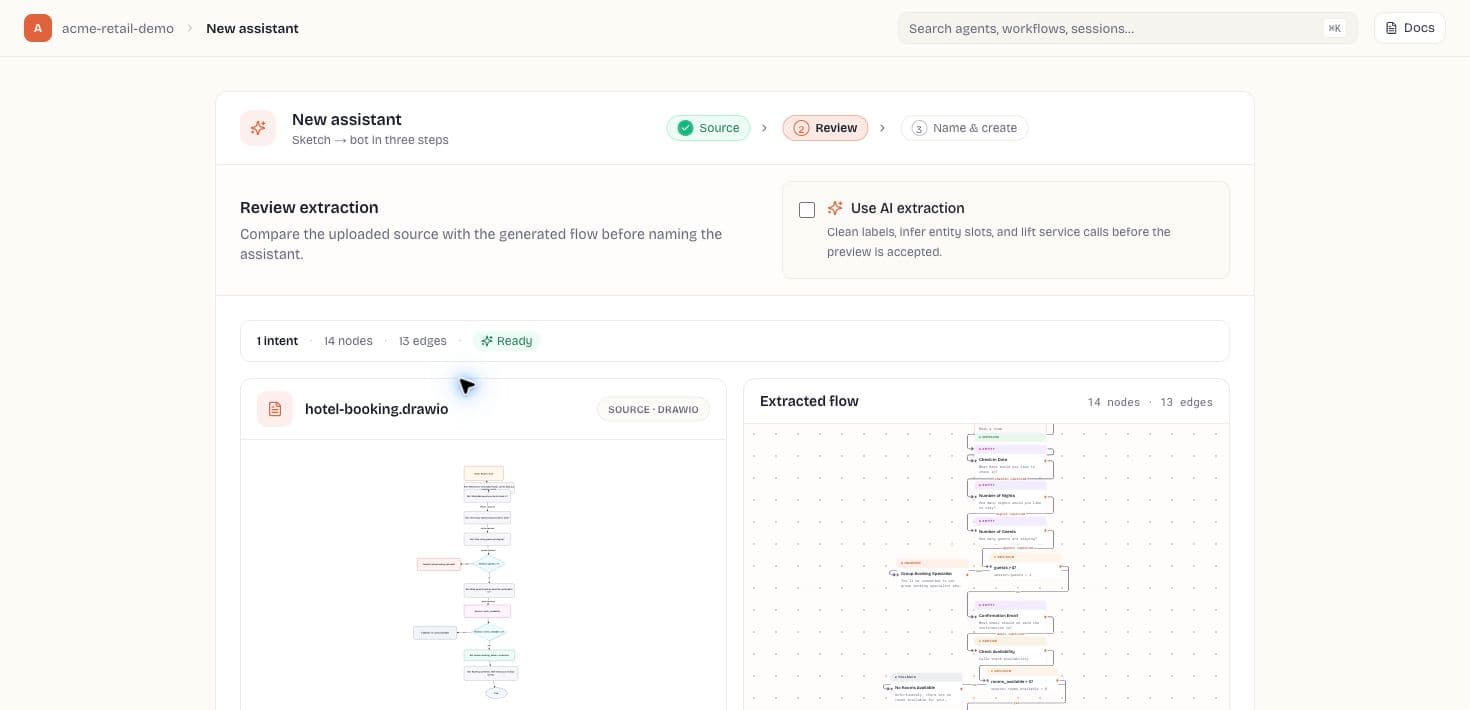Click "13 edges" in Extracted flow header

coord(1186,402)
